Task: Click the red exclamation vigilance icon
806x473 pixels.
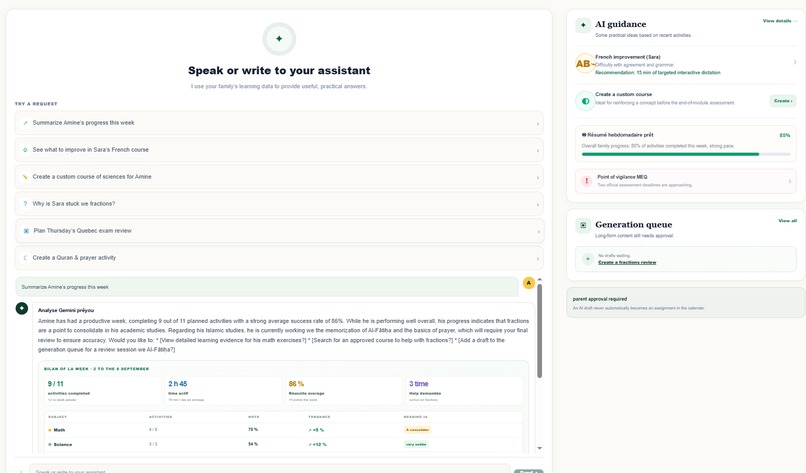Action: 587,181
